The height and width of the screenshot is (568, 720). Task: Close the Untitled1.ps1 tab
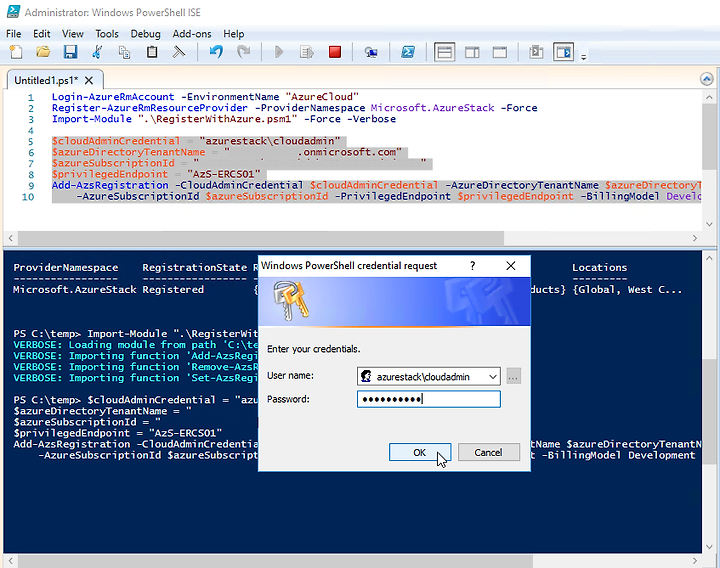[x=89, y=80]
